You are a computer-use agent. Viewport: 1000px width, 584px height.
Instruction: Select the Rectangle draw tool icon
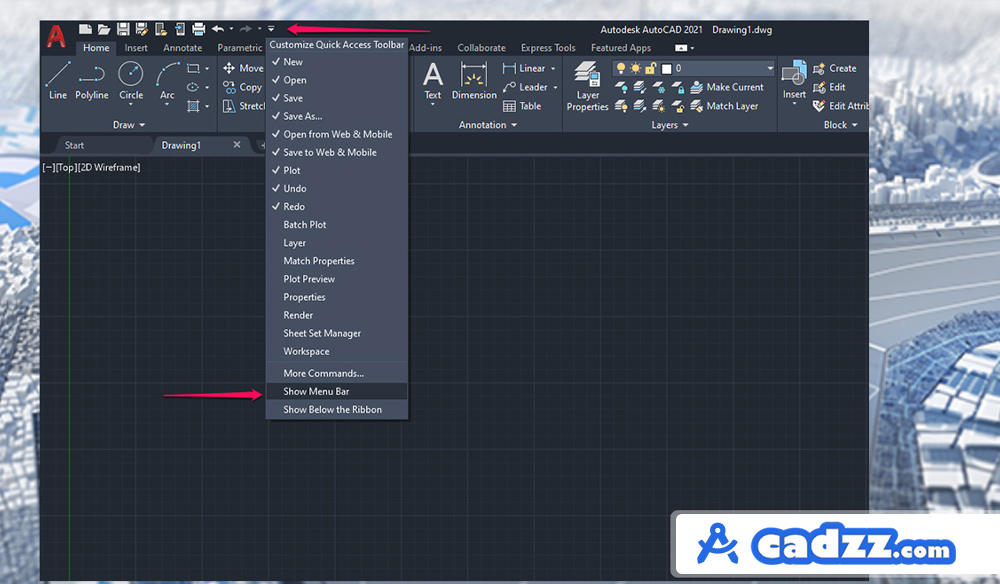(x=193, y=68)
